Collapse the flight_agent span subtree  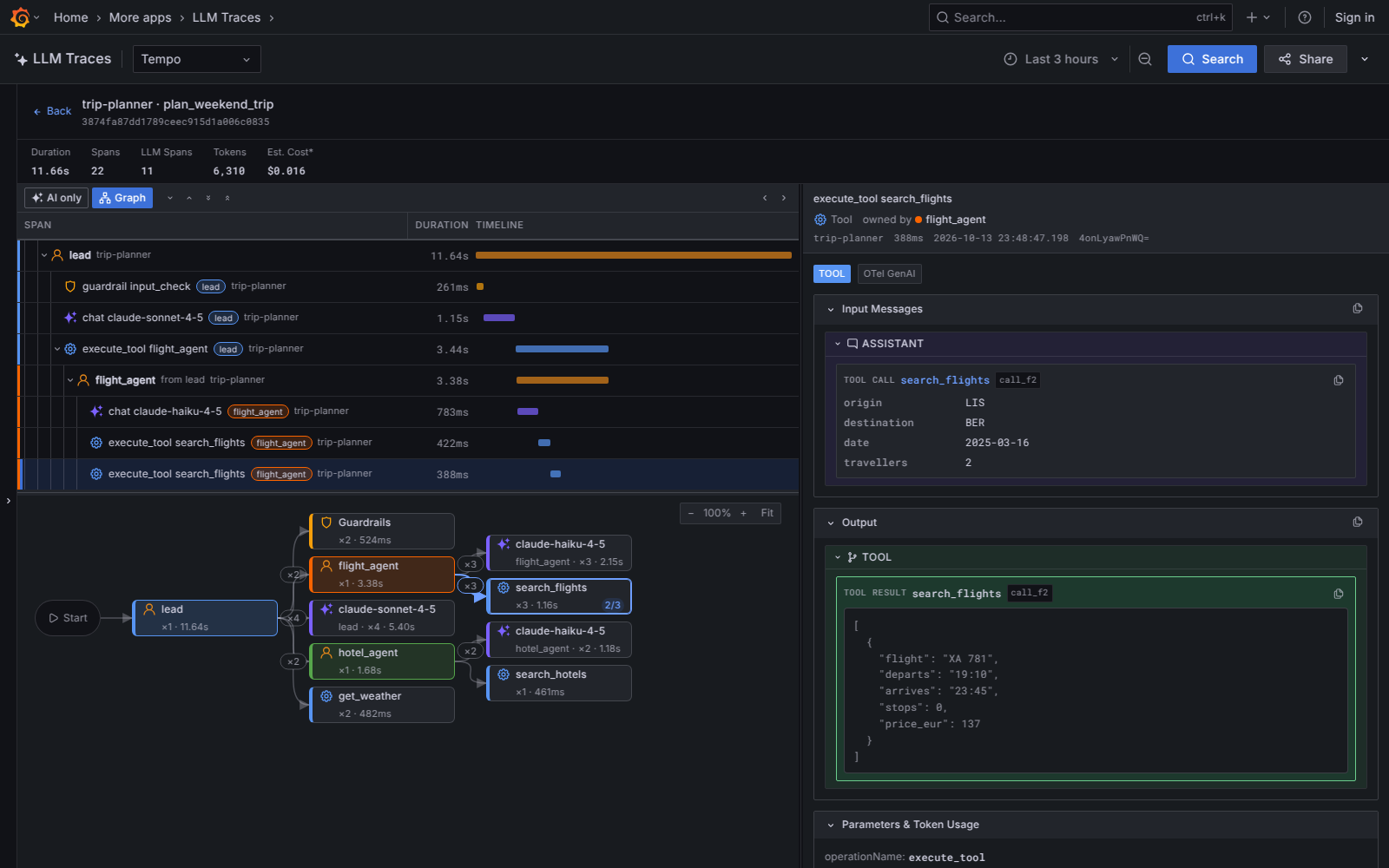[x=70, y=380]
